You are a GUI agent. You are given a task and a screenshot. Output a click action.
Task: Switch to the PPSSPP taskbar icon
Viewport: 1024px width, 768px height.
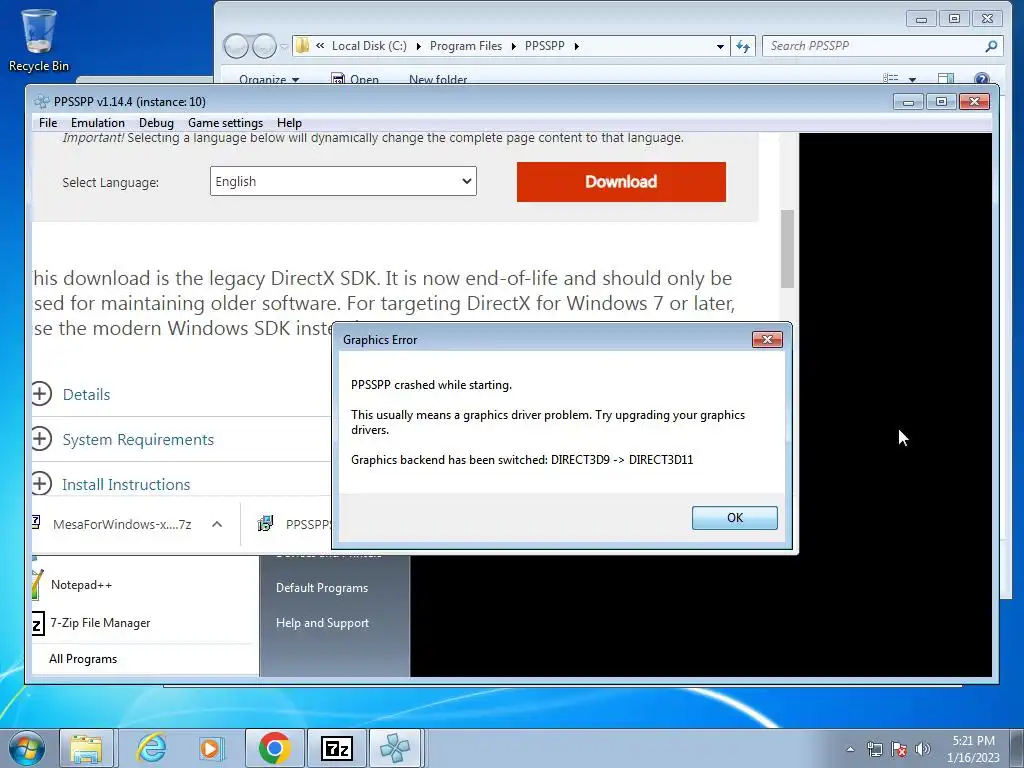coord(395,748)
